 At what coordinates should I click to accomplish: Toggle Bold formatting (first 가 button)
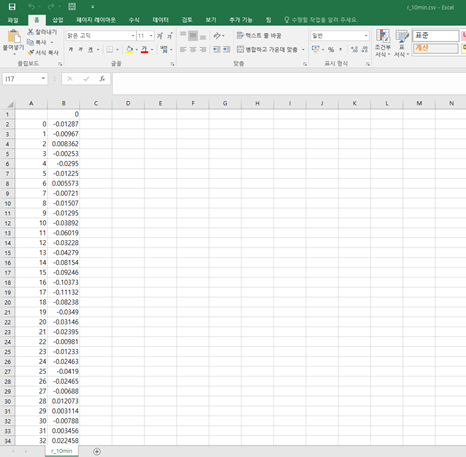(x=71, y=49)
